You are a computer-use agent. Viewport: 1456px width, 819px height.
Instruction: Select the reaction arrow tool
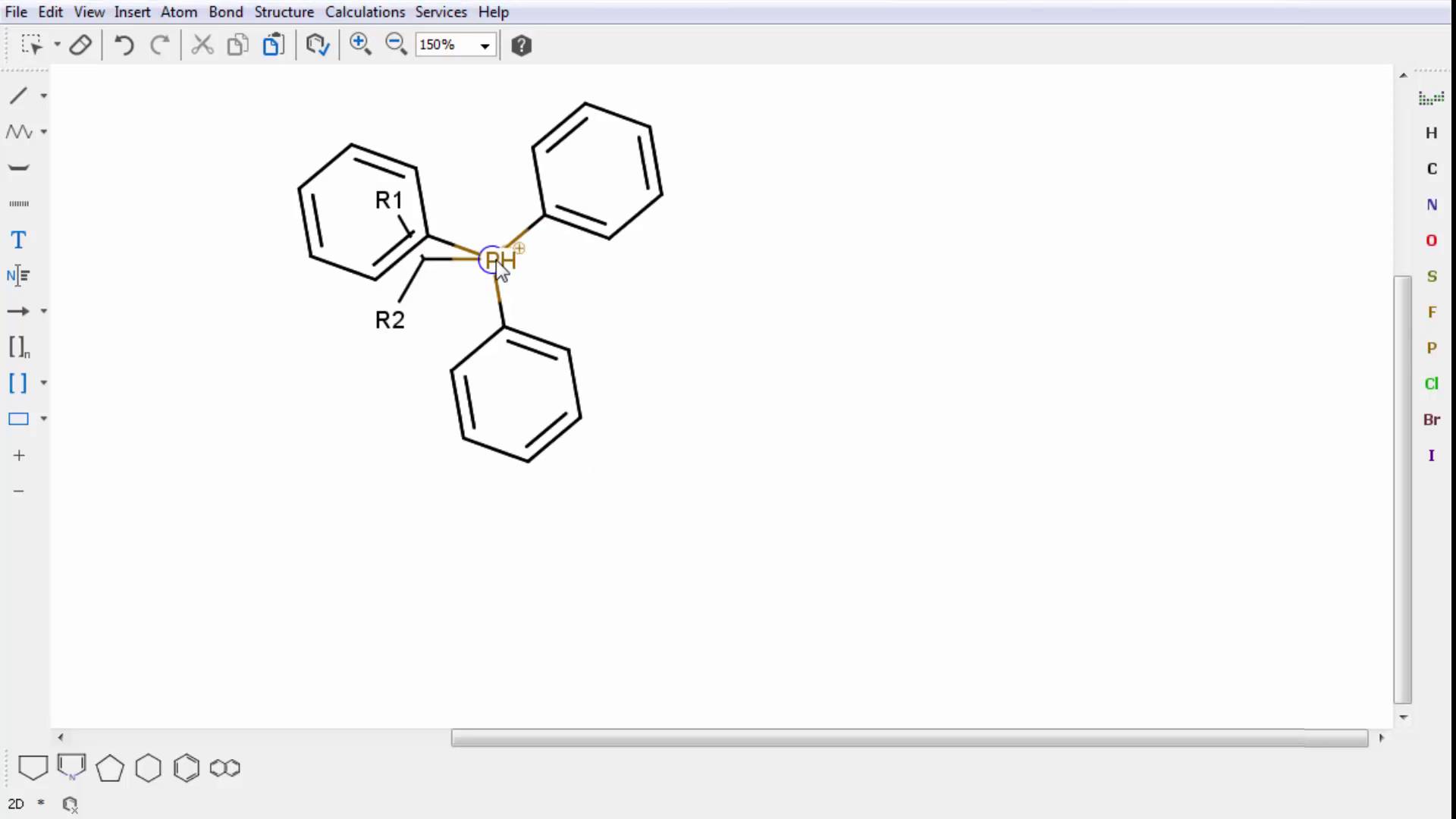[18, 311]
